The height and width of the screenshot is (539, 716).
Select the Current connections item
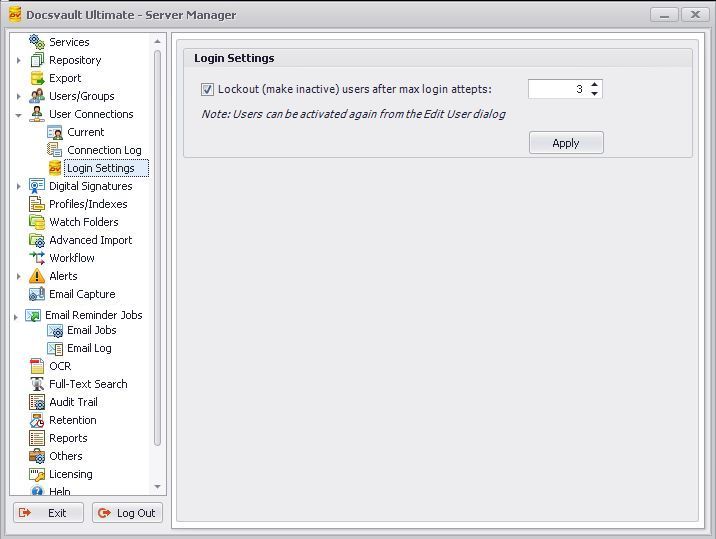point(86,132)
